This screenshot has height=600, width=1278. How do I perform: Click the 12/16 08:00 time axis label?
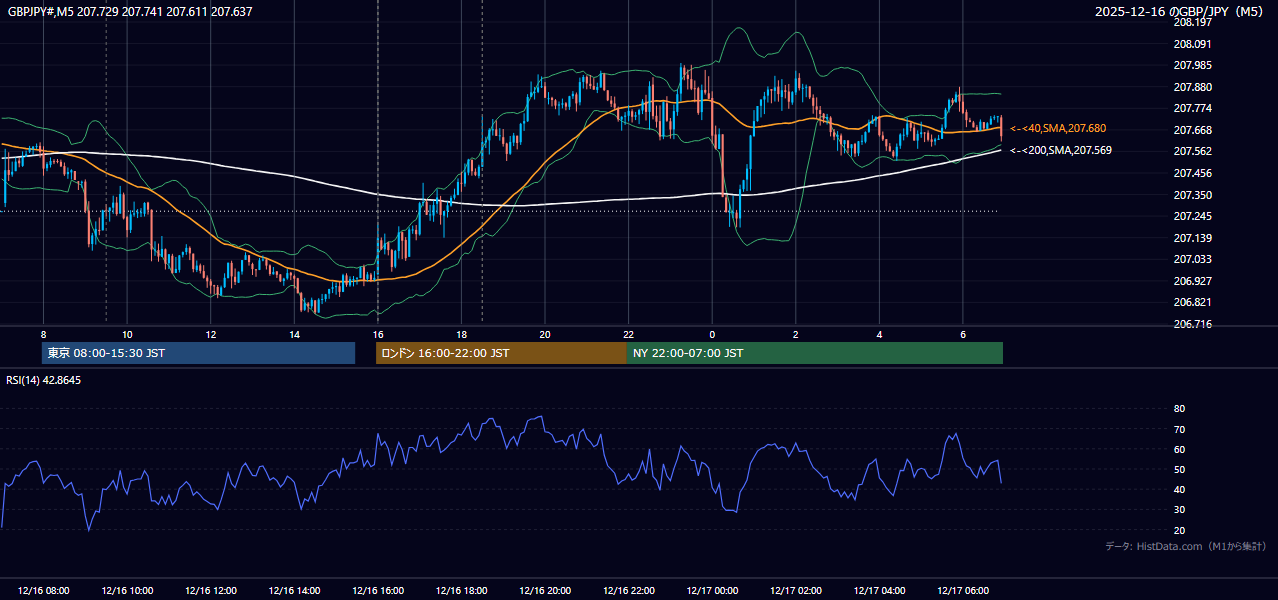click(44, 591)
